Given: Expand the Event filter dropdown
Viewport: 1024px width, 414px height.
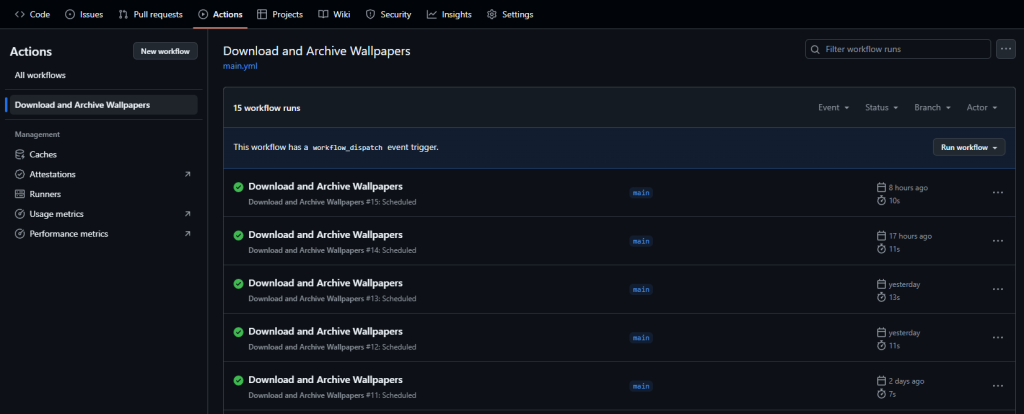Looking at the screenshot, I should click(833, 107).
